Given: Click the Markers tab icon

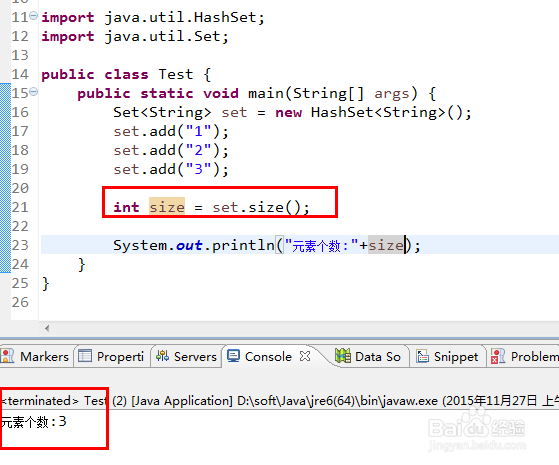Looking at the screenshot, I should point(7,356).
